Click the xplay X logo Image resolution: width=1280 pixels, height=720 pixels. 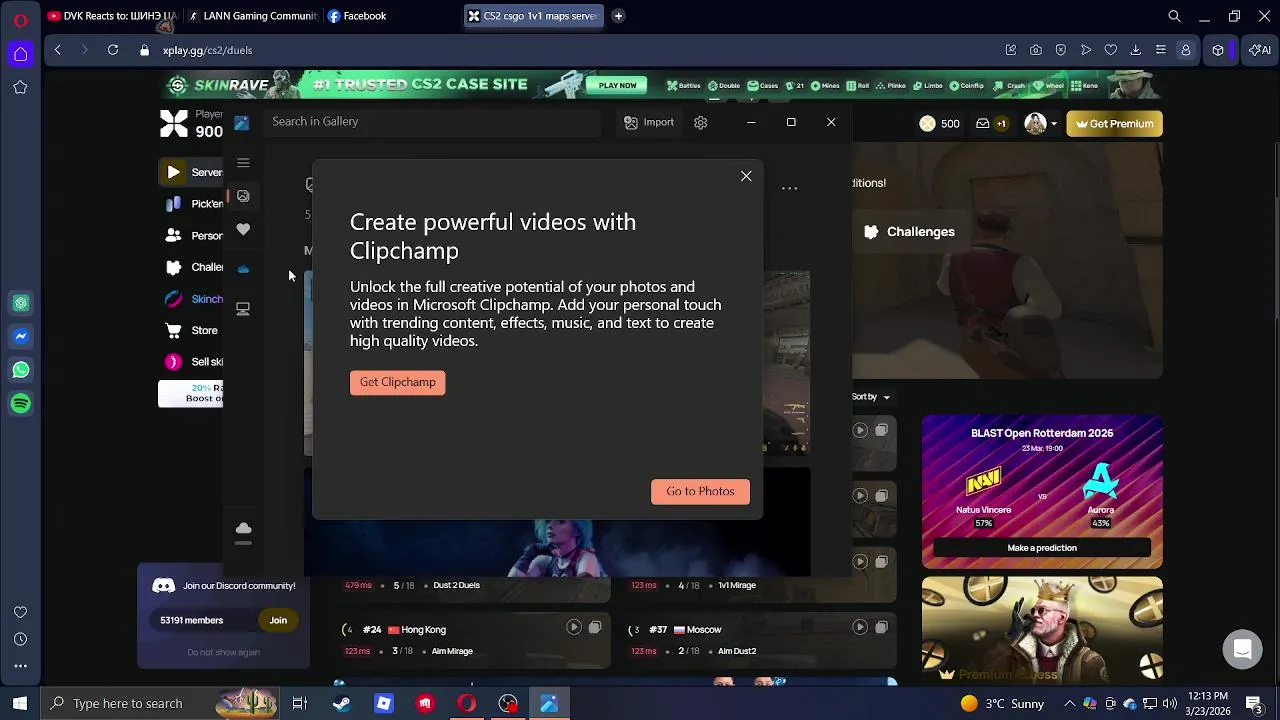174,124
